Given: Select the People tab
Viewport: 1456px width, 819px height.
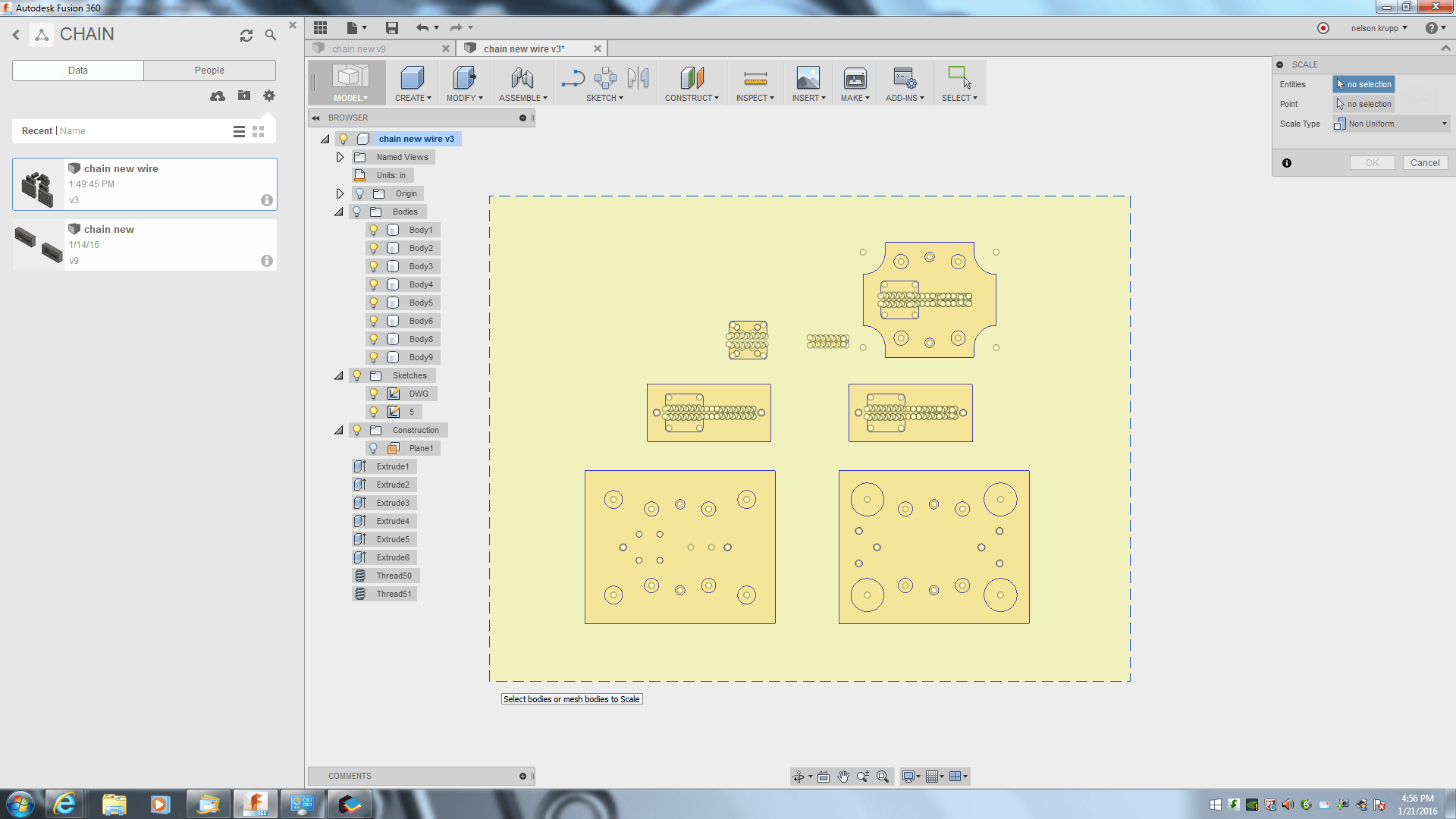Looking at the screenshot, I should coord(209,71).
